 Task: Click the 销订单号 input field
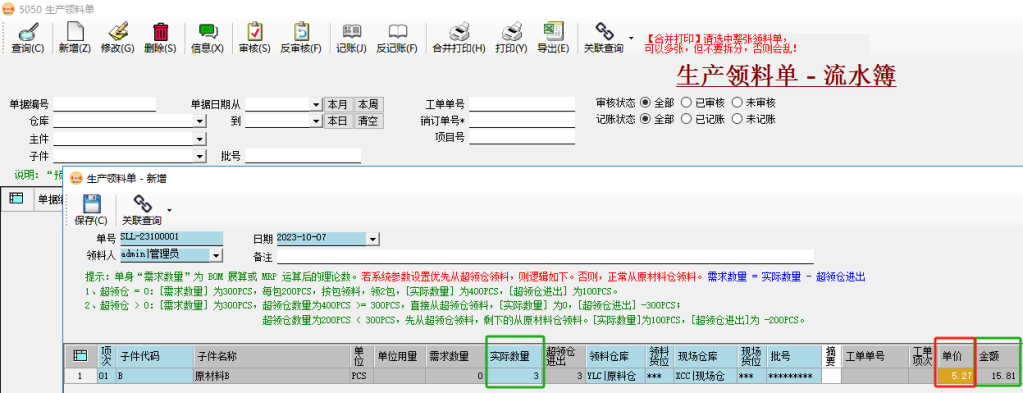click(x=522, y=120)
